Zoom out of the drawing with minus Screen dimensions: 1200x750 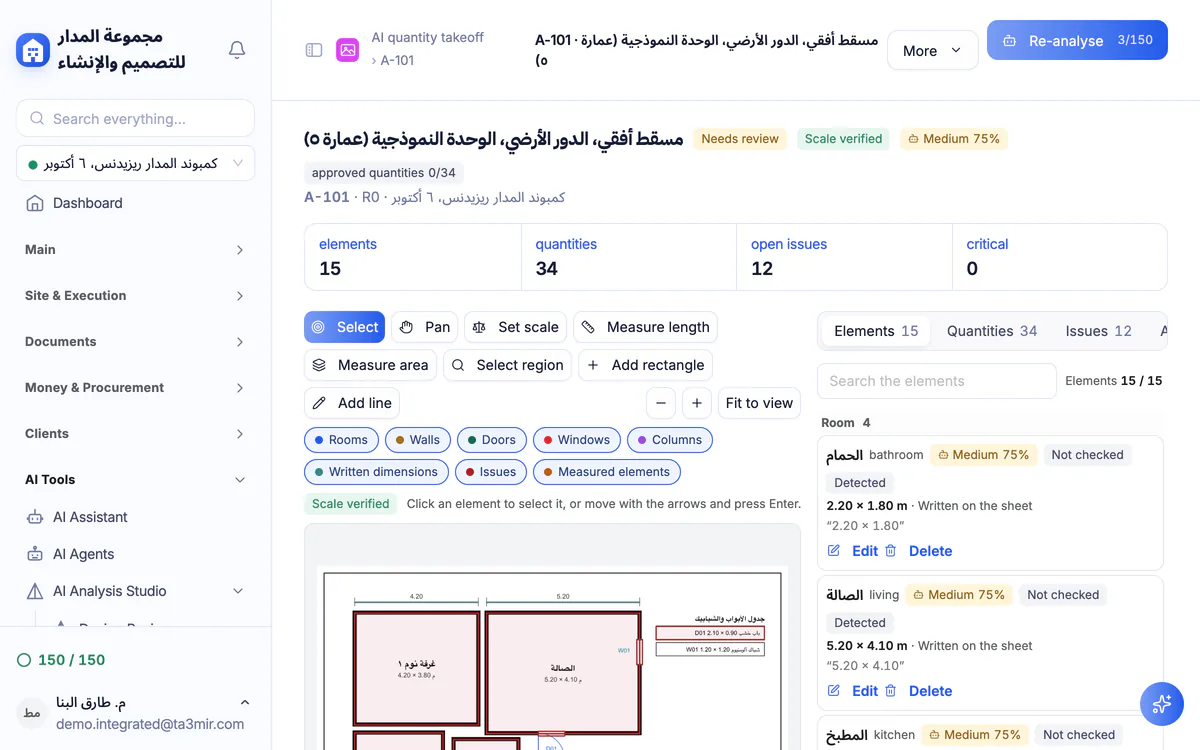tap(660, 403)
